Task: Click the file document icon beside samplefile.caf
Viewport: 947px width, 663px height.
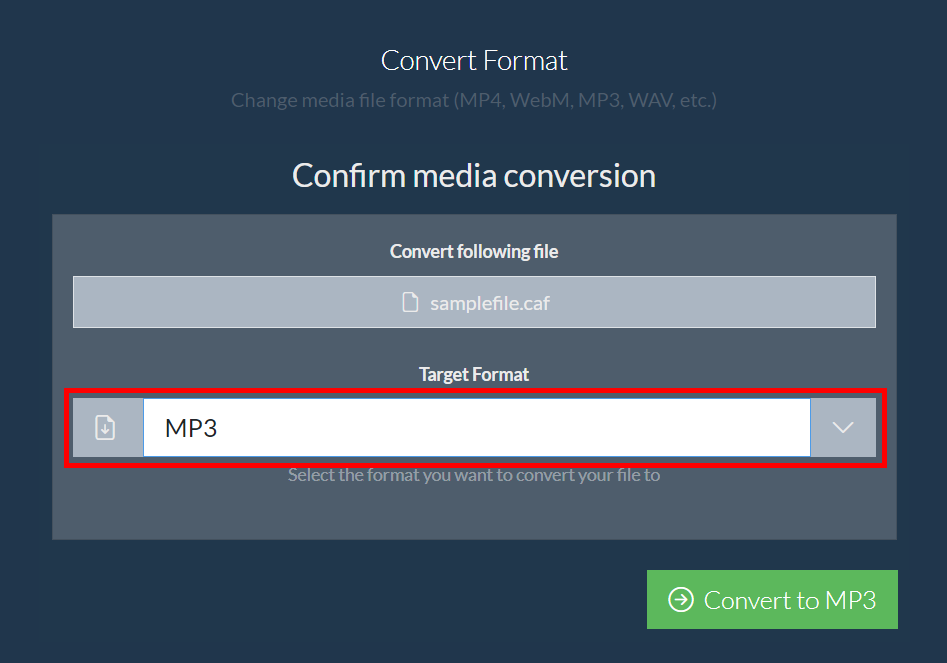Action: click(x=410, y=302)
